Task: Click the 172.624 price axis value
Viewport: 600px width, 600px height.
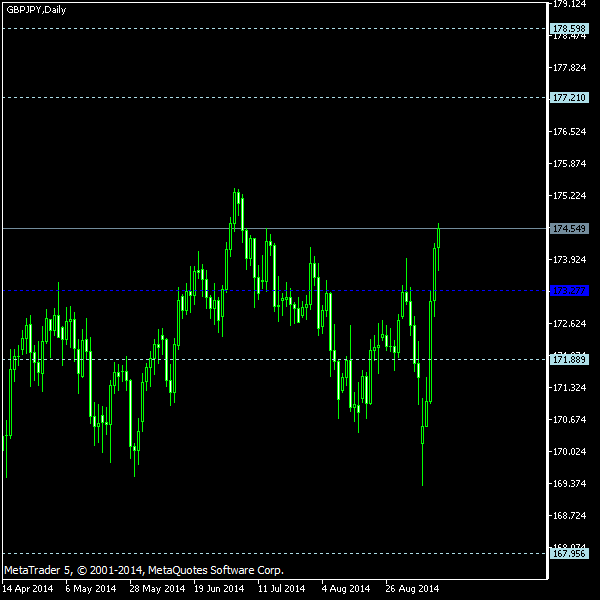Action: (569, 324)
